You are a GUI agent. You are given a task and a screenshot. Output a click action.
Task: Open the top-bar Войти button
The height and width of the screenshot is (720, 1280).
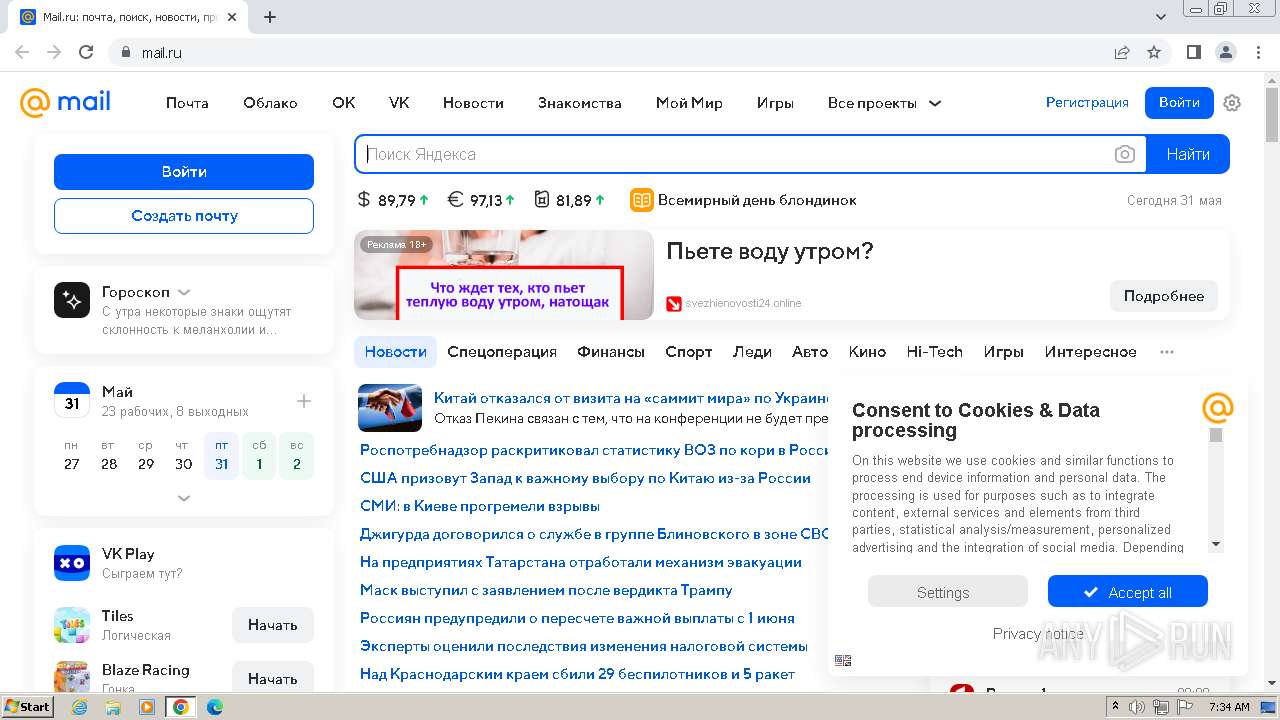pos(1179,103)
